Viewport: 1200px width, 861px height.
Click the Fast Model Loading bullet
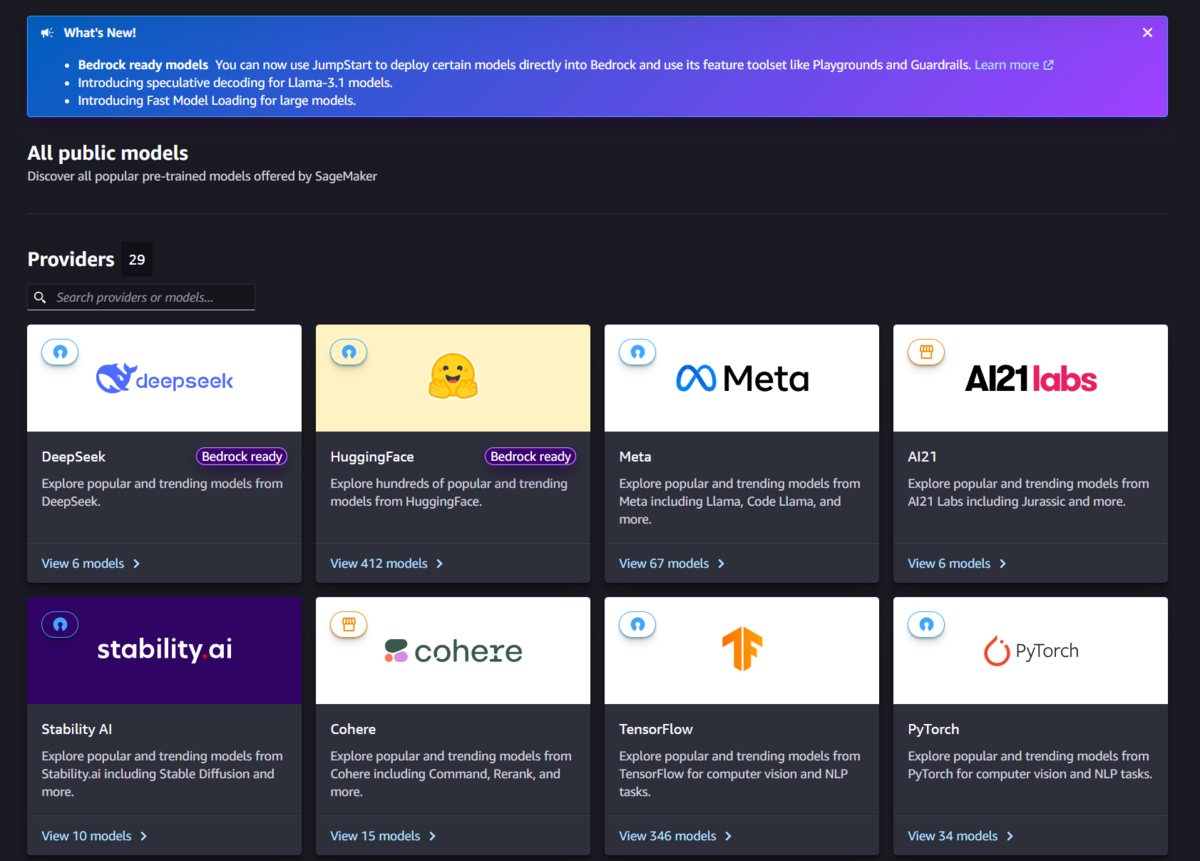pos(217,101)
